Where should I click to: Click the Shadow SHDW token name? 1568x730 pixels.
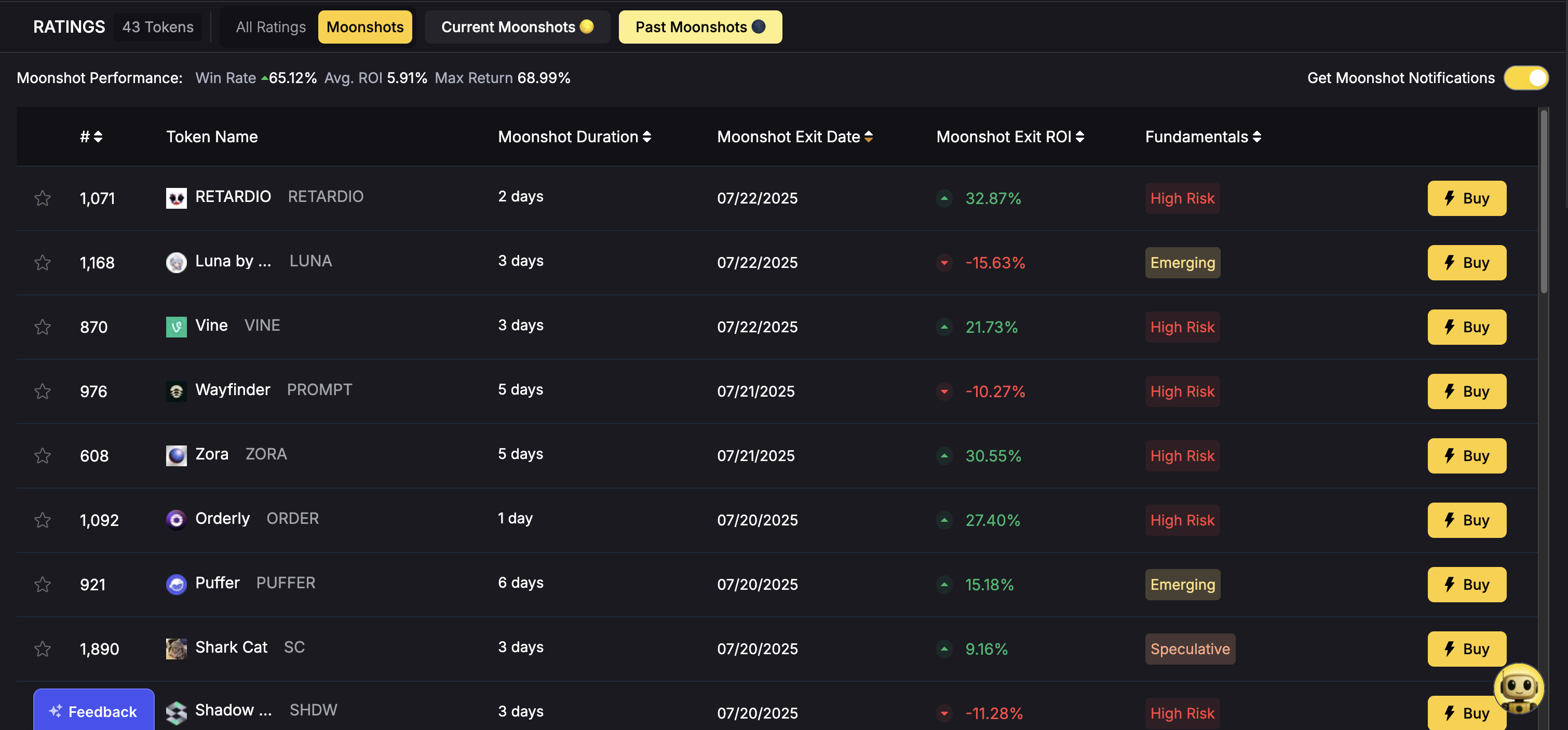233,710
